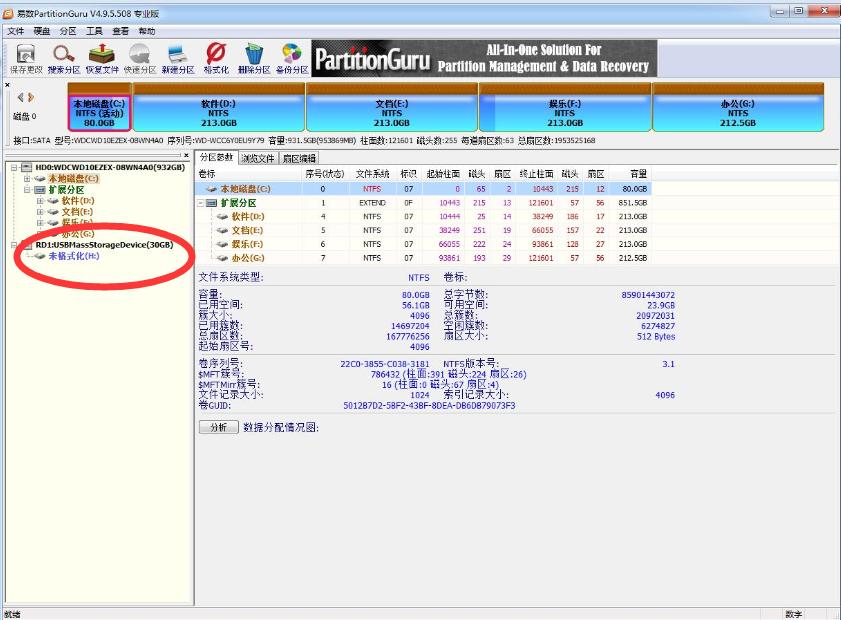841x620 pixels.
Task: Close the disk map panel with the small x
Action: point(8,85)
